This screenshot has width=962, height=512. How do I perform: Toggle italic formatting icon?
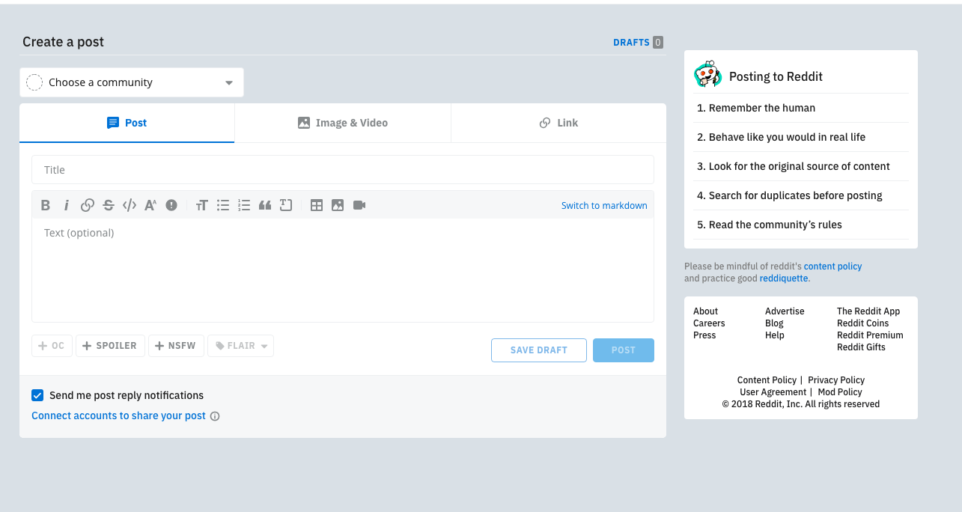(x=66, y=205)
